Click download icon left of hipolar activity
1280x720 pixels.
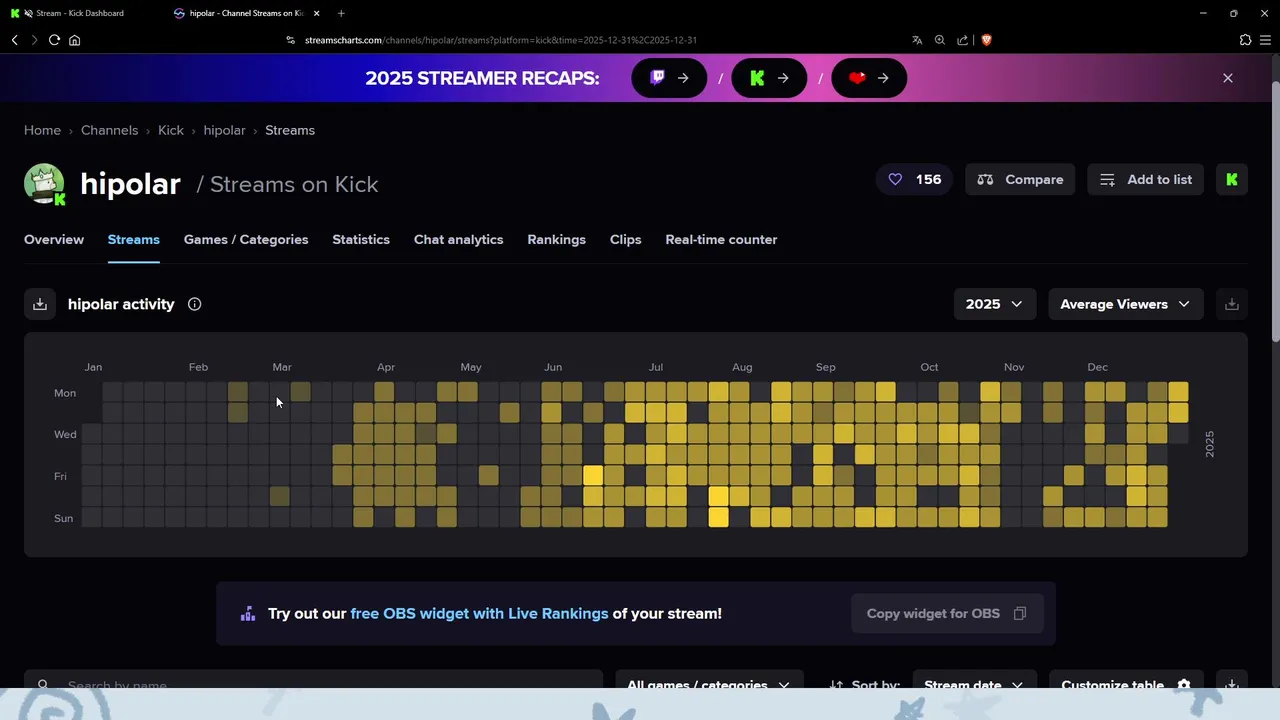click(40, 304)
